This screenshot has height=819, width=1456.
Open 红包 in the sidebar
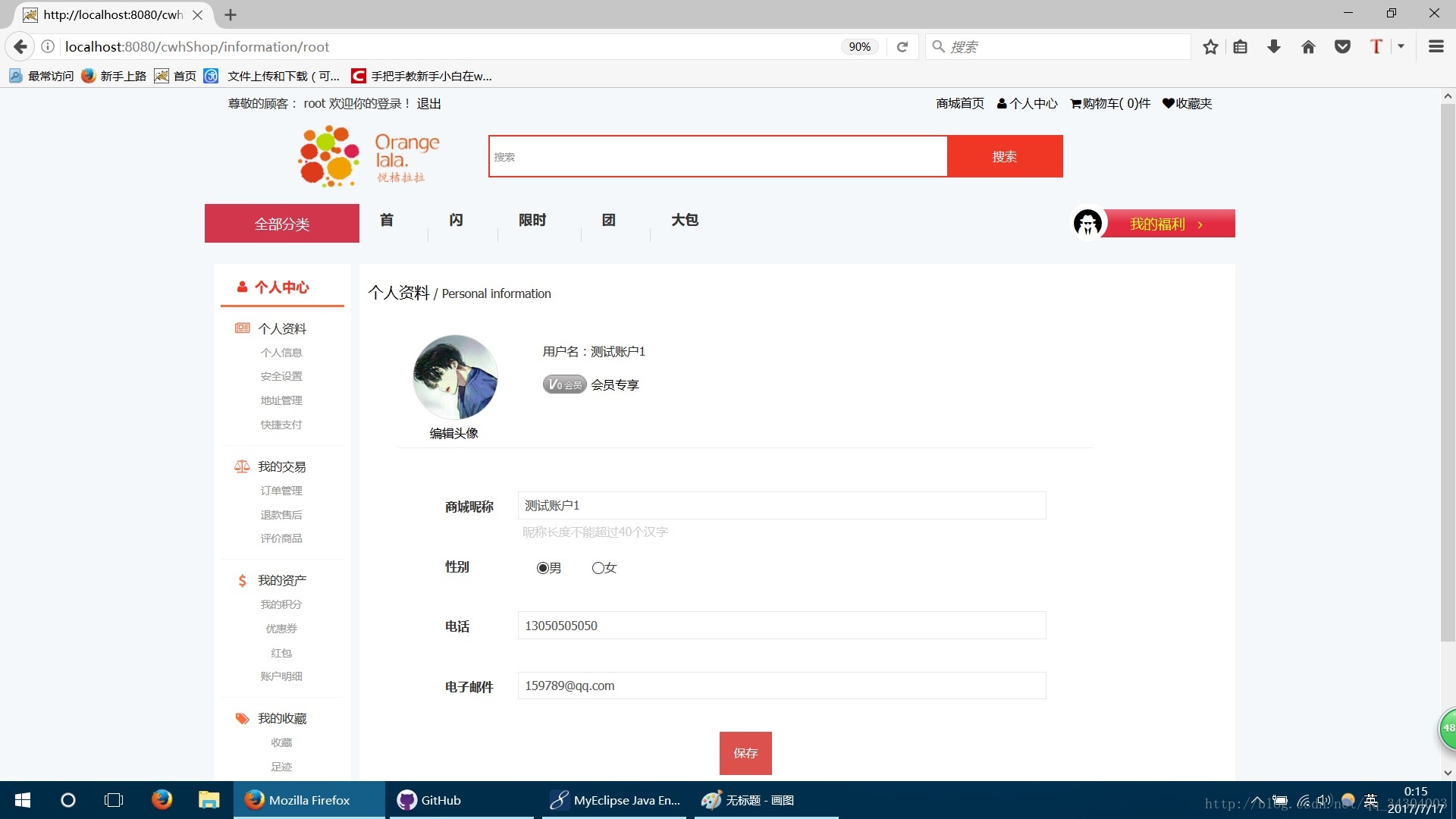point(281,653)
